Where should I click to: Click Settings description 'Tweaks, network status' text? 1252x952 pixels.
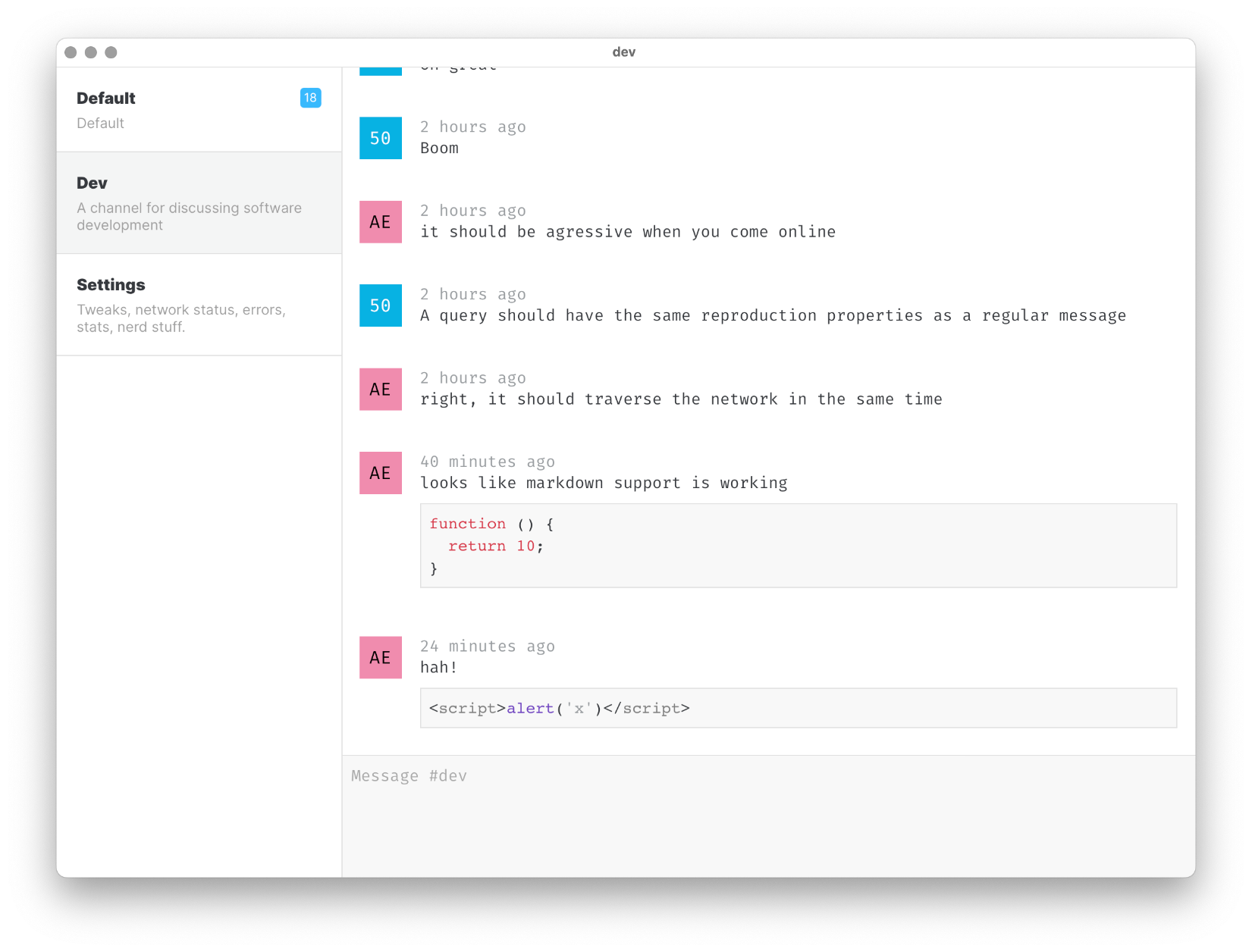[181, 318]
